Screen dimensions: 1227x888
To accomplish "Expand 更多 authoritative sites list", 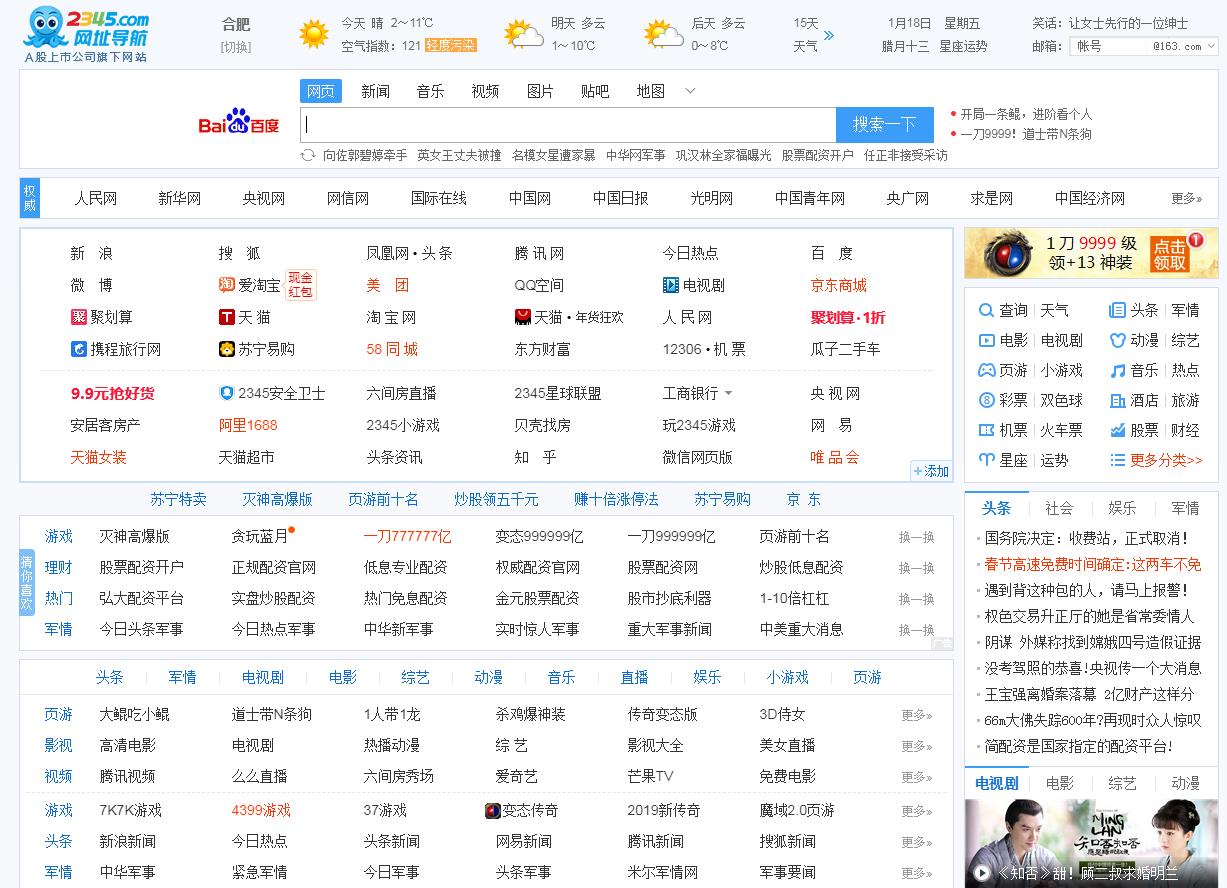I will [1187, 198].
